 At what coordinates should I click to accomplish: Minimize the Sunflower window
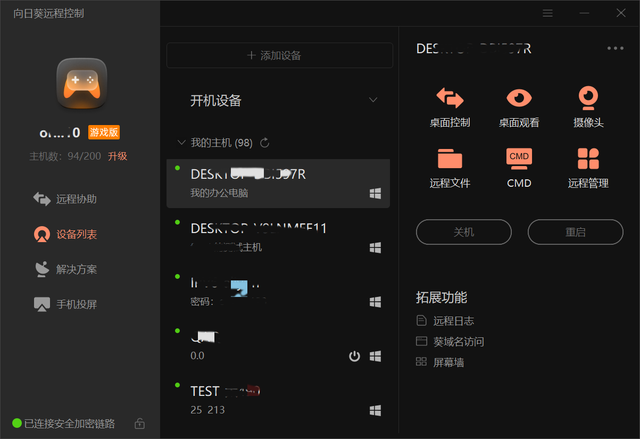[x=584, y=13]
